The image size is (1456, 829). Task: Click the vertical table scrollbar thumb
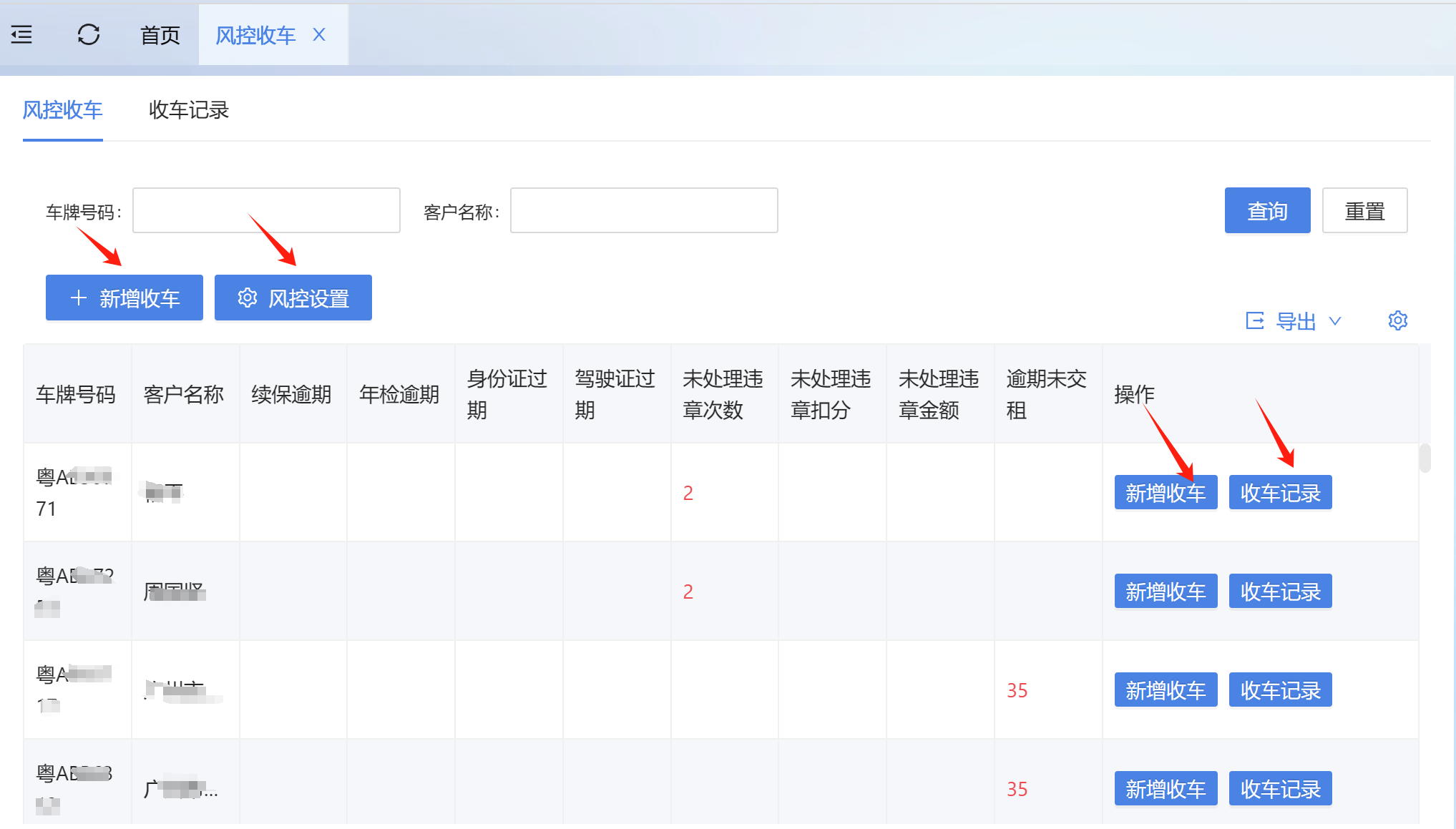point(1425,458)
